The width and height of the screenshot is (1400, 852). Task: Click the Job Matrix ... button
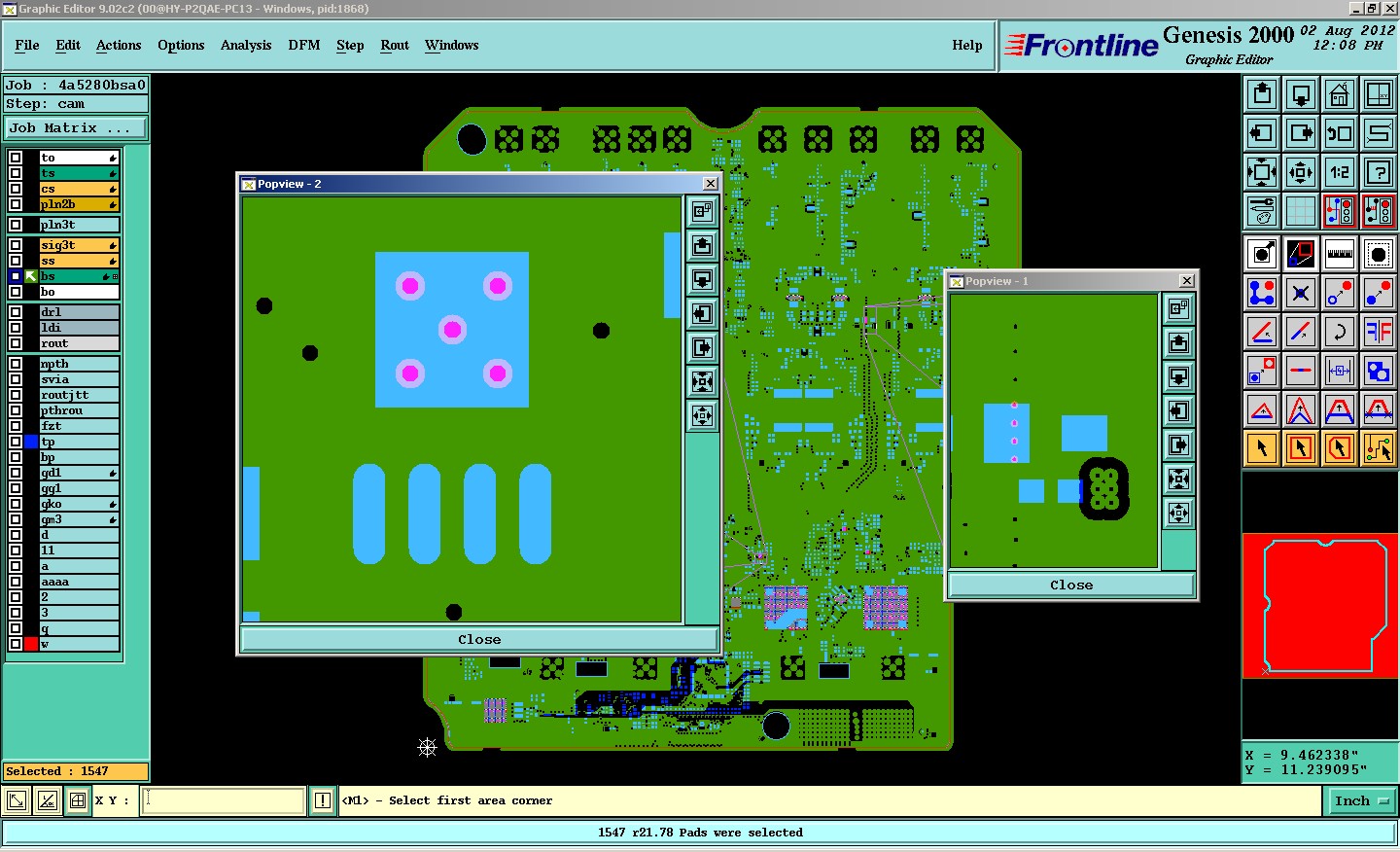point(76,127)
